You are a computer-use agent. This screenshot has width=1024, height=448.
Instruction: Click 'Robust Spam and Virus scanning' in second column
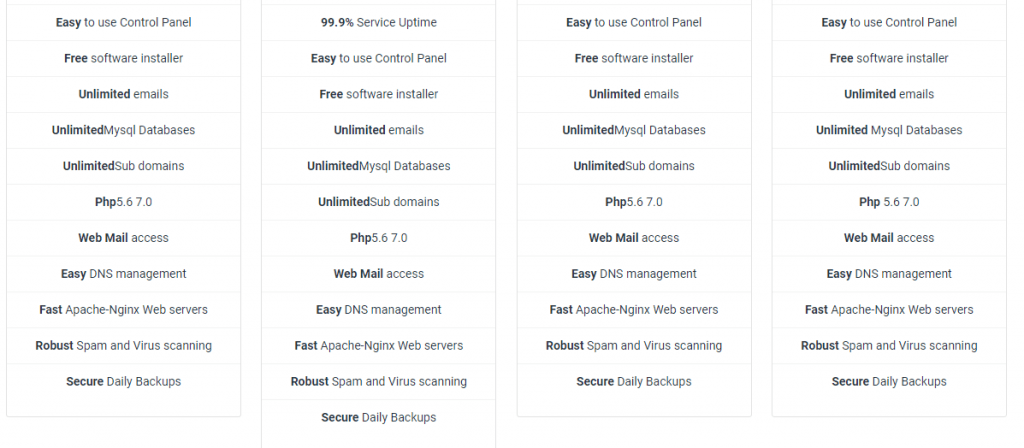(379, 381)
